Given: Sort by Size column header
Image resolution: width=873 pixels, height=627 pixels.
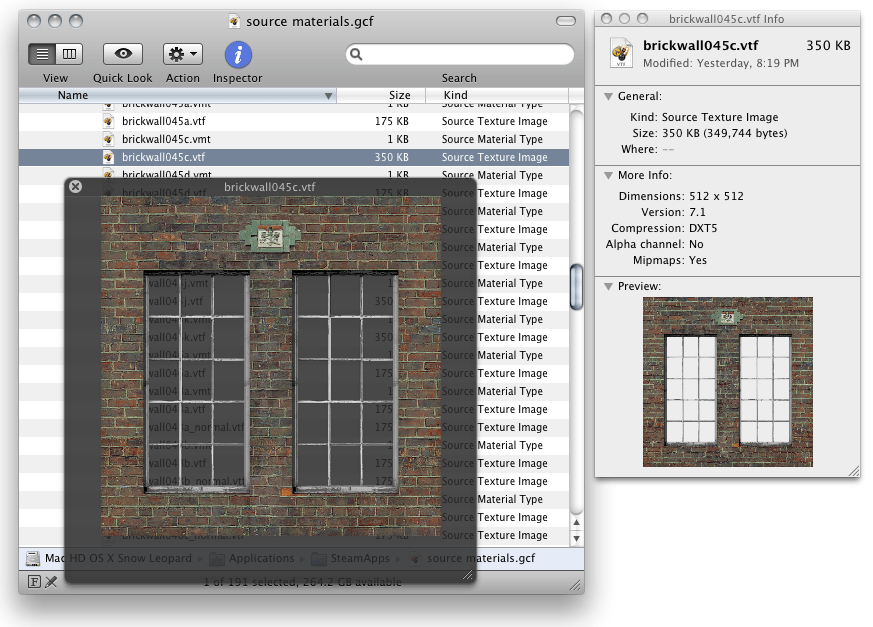Looking at the screenshot, I should click(x=381, y=95).
